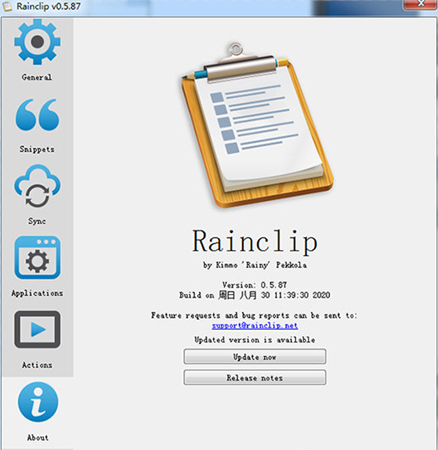The image size is (438, 450).
Task: Switch to the General tab label
Action: (x=37, y=77)
